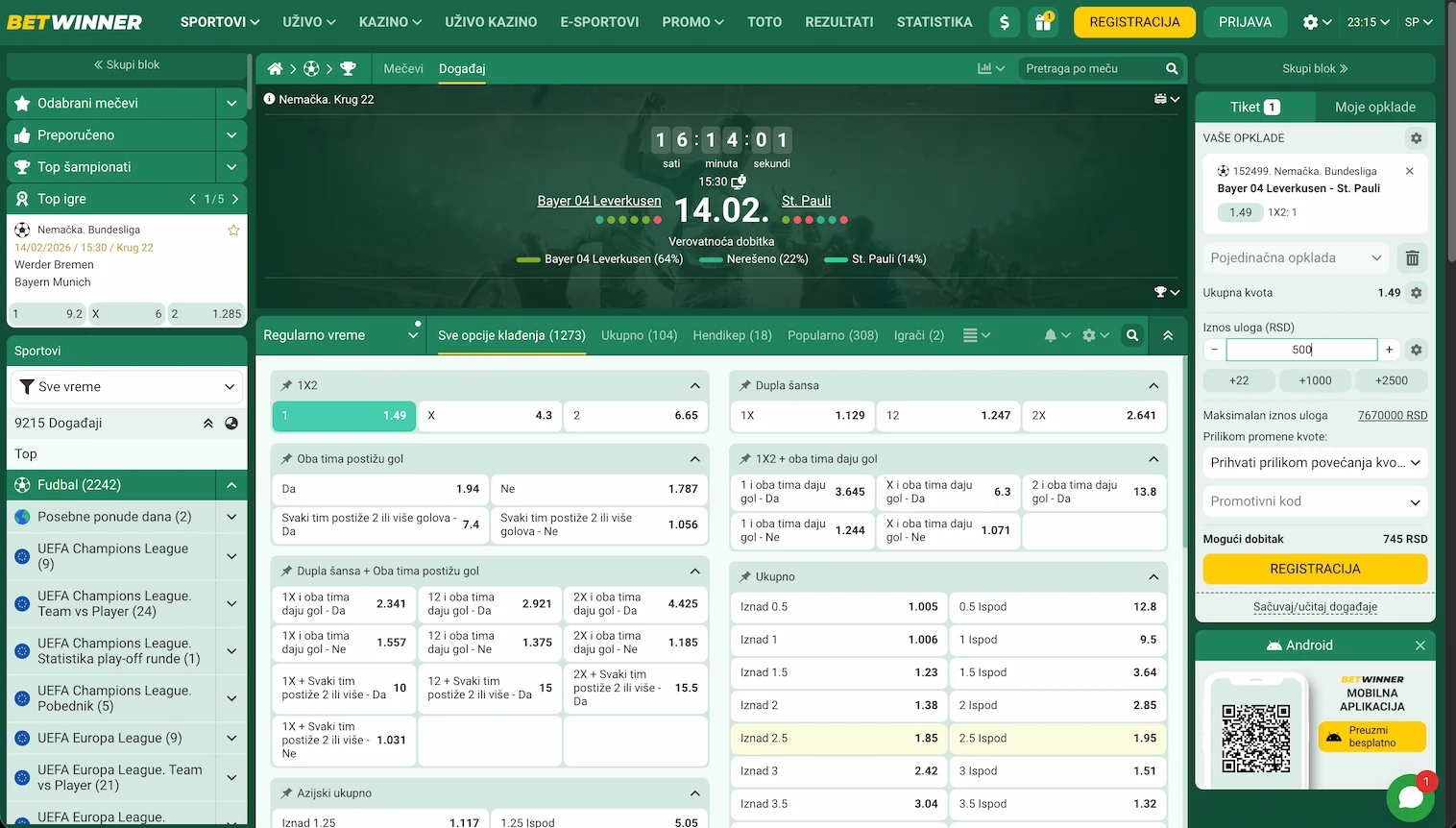Go to next Top igre slide

tap(235, 199)
